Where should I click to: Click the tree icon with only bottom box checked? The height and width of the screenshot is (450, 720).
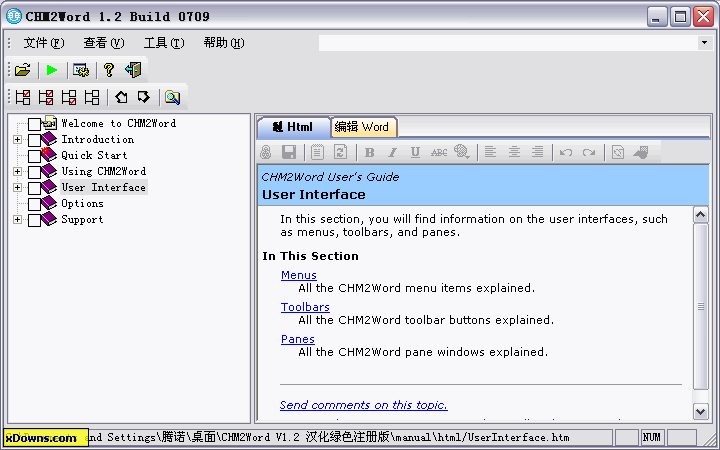(69, 97)
